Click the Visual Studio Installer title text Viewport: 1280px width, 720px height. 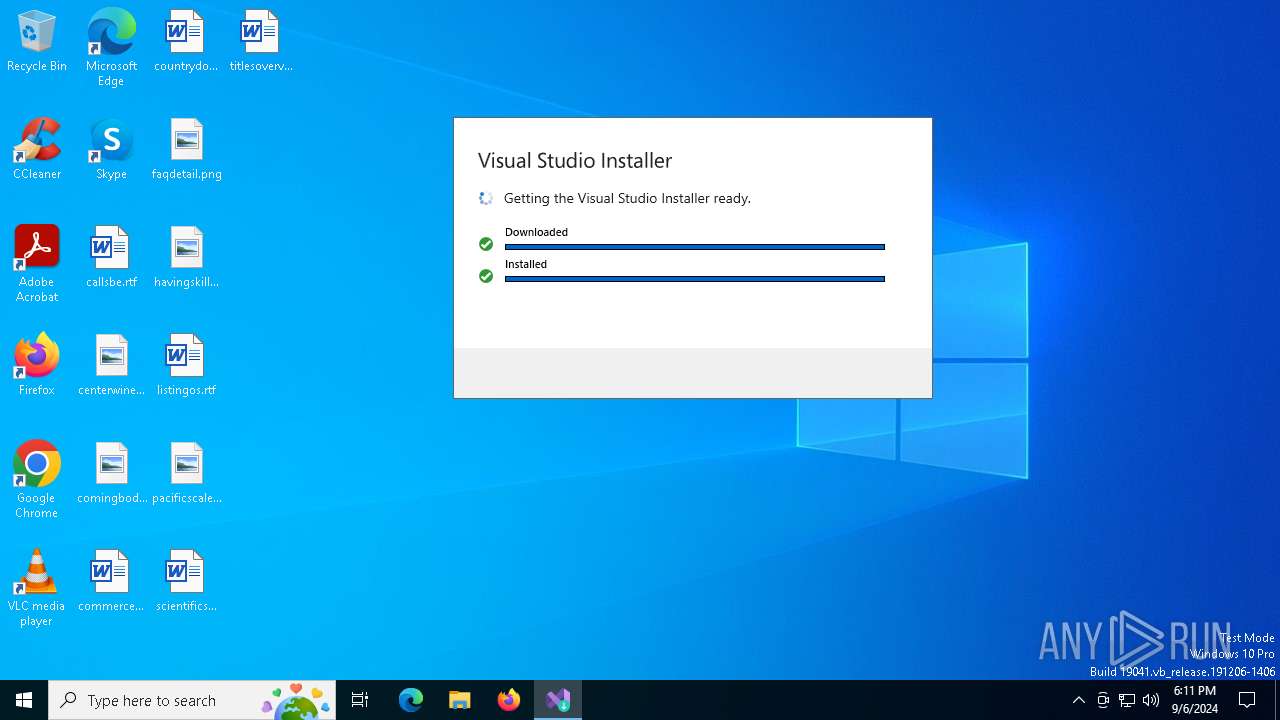pyautogui.click(x=575, y=160)
